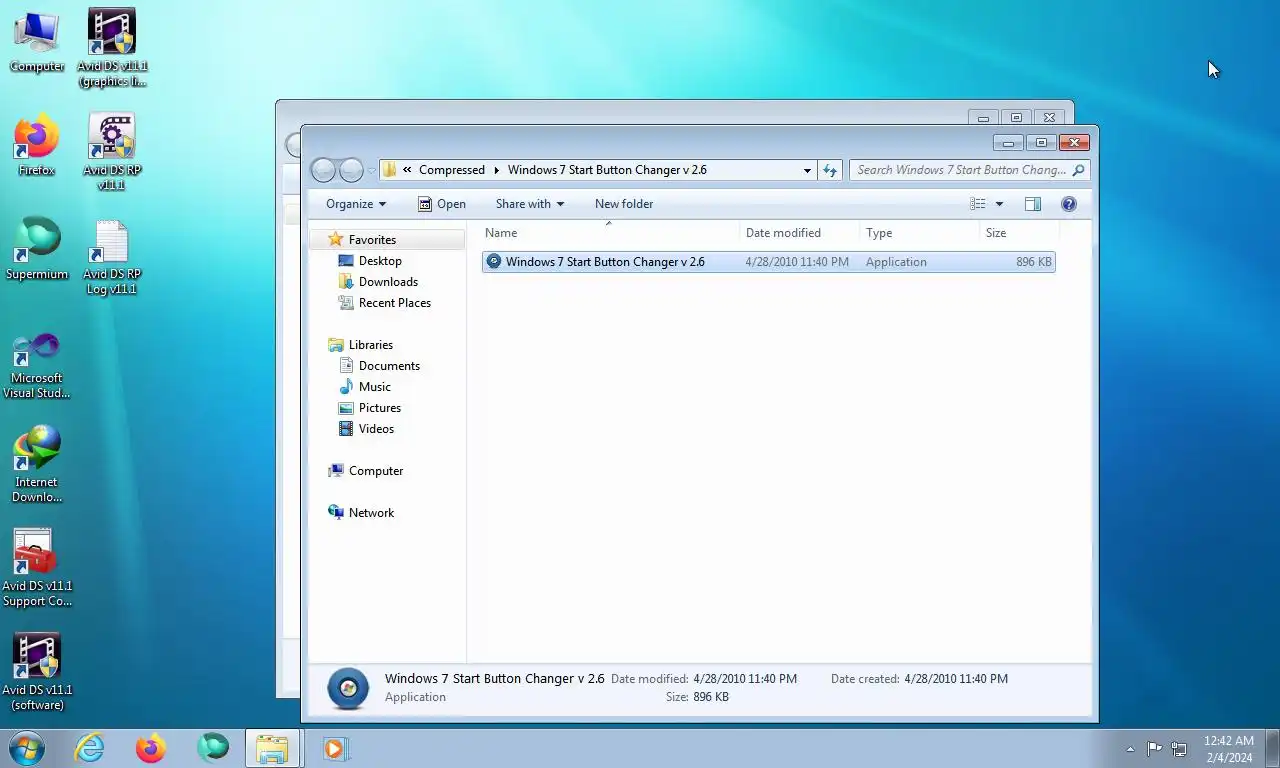Click the details pane application thumbnail
The height and width of the screenshot is (768, 1280).
click(348, 688)
